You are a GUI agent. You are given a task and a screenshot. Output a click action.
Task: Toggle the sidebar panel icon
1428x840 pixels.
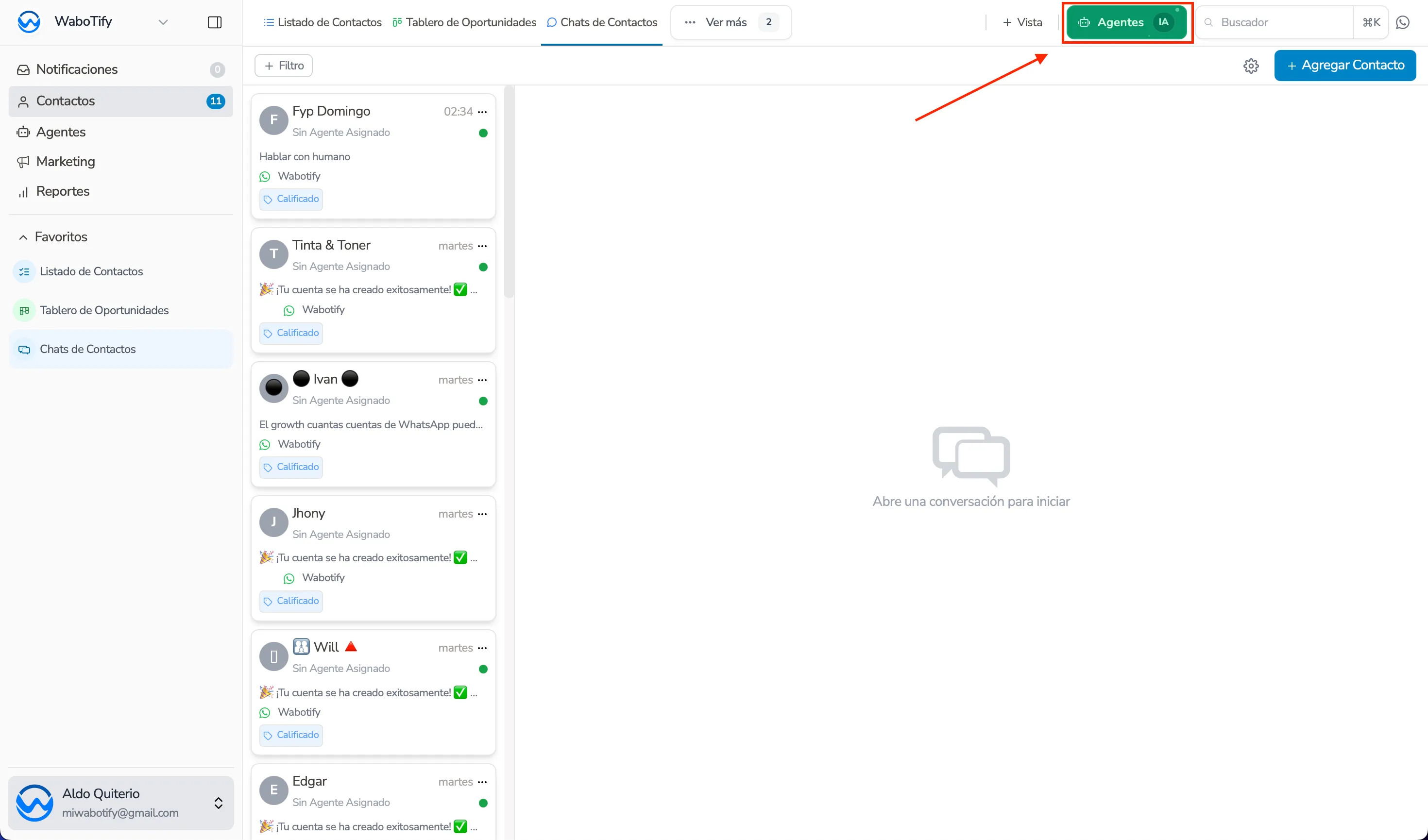point(214,22)
